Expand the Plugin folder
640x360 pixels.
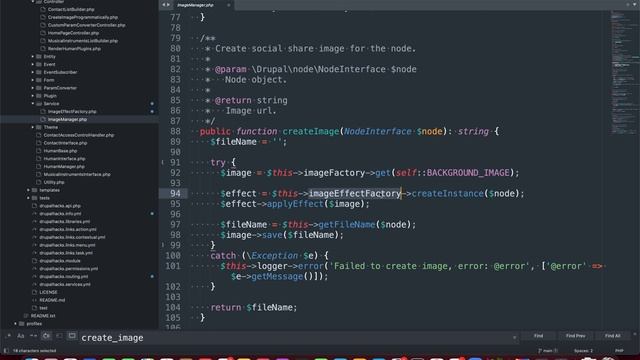[x=33, y=96]
